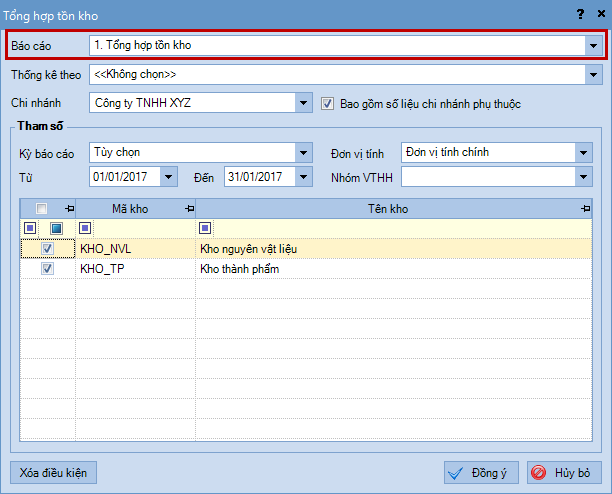Click second filter icon in checkbox column

click(57, 228)
